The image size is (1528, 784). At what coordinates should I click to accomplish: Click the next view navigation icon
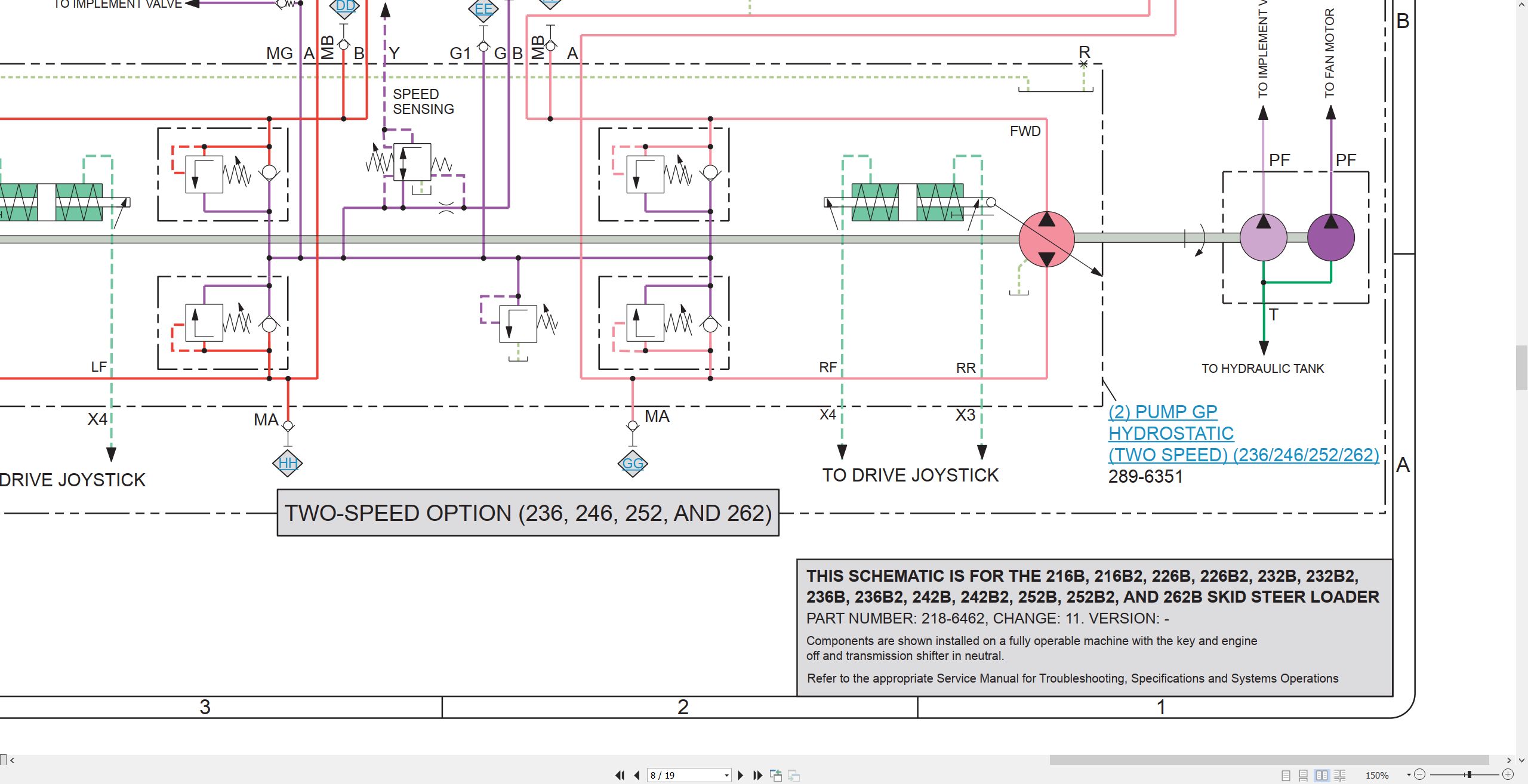pos(794,775)
